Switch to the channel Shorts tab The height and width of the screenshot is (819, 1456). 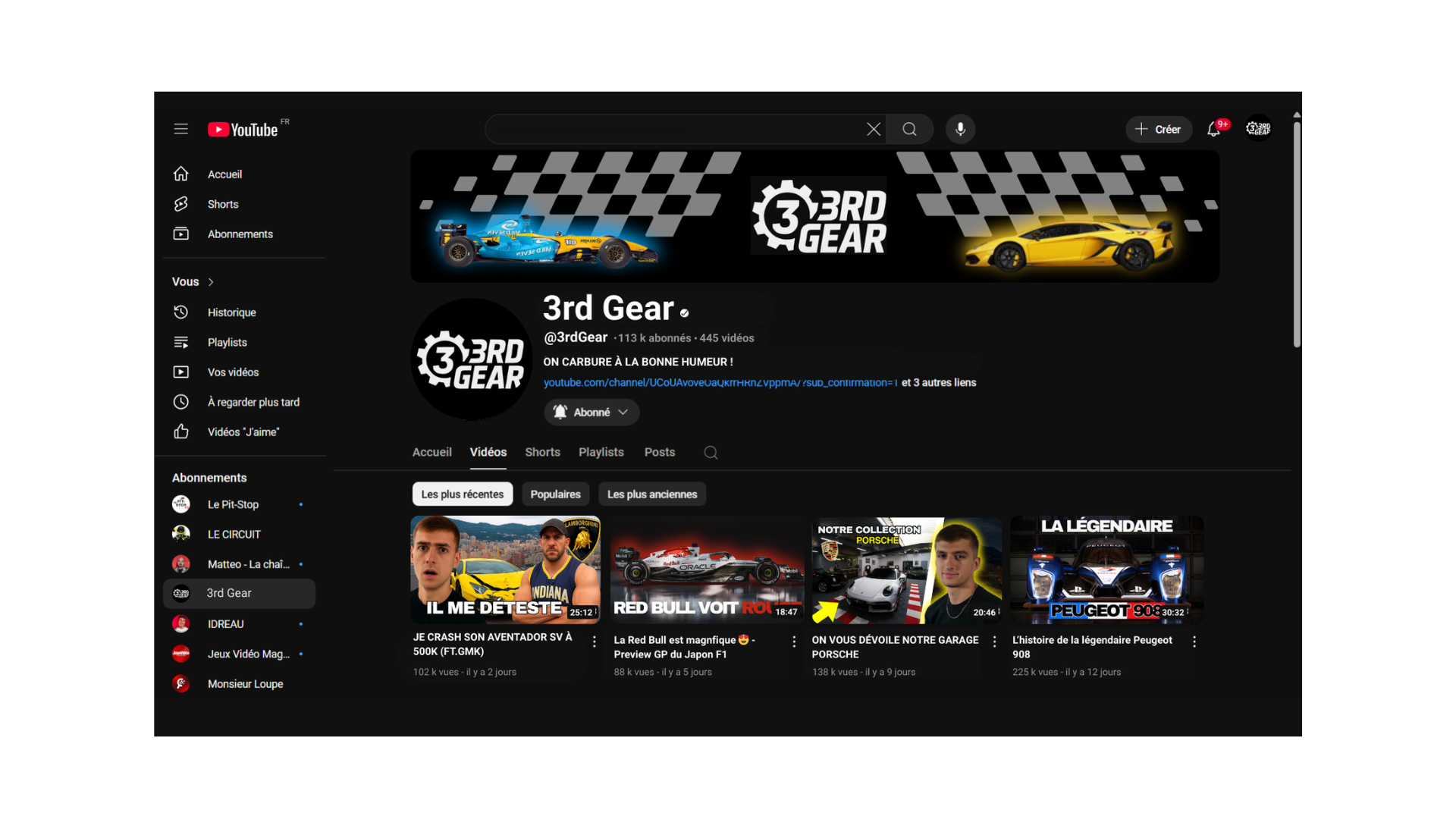click(543, 452)
